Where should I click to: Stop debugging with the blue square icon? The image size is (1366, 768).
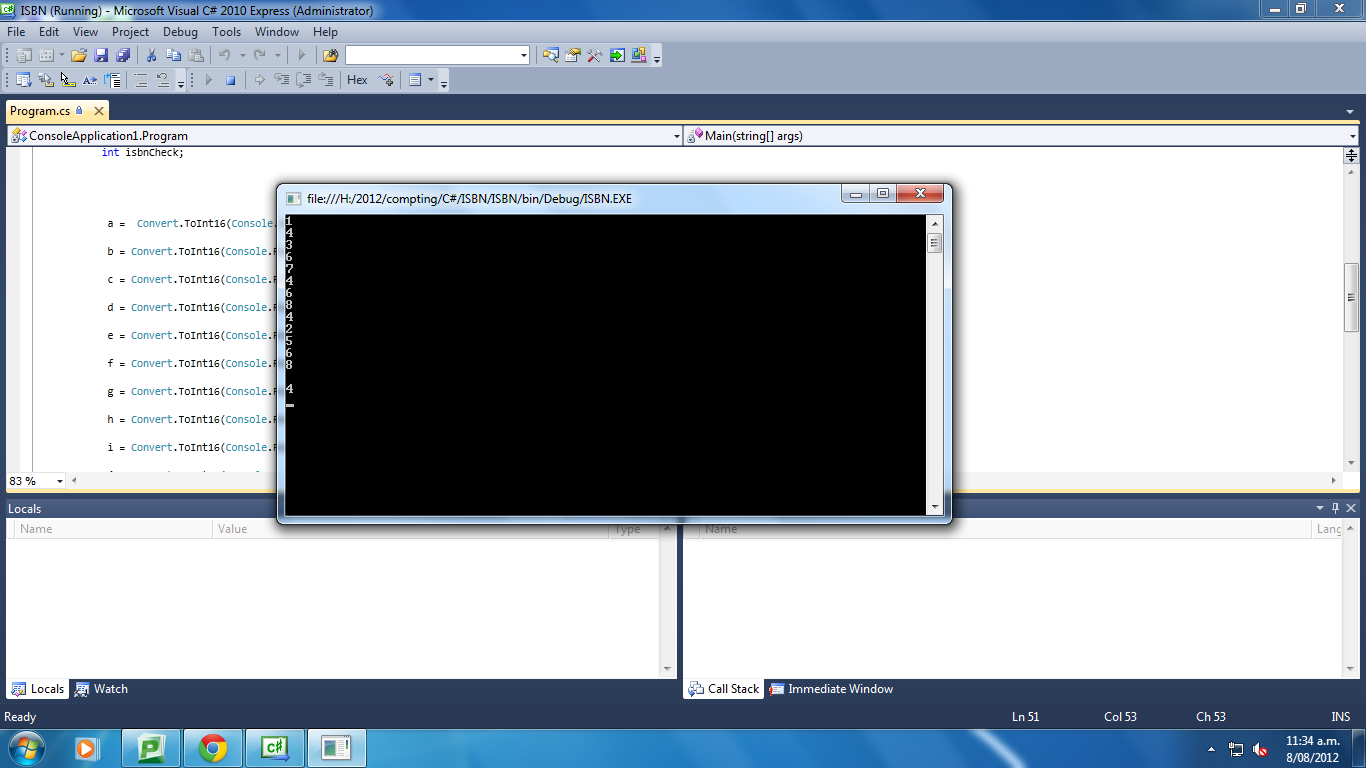pyautogui.click(x=232, y=82)
